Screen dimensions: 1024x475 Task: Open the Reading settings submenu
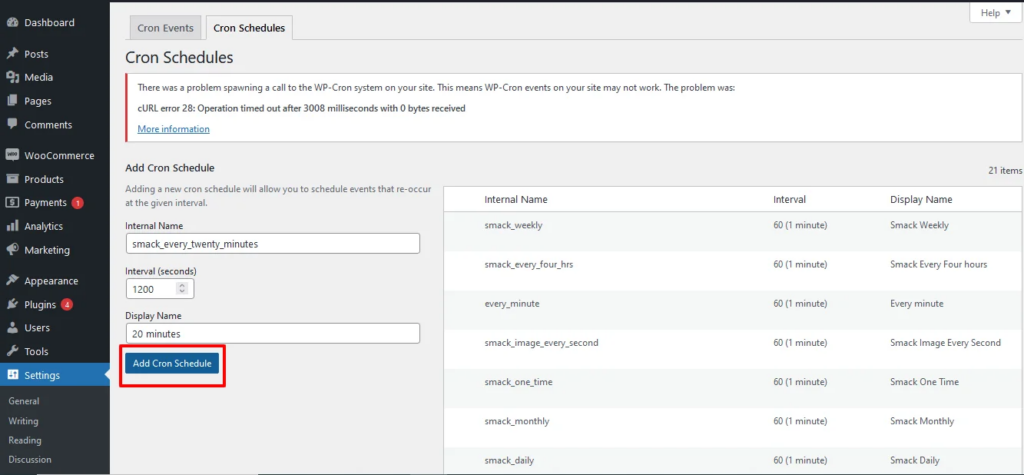25,440
